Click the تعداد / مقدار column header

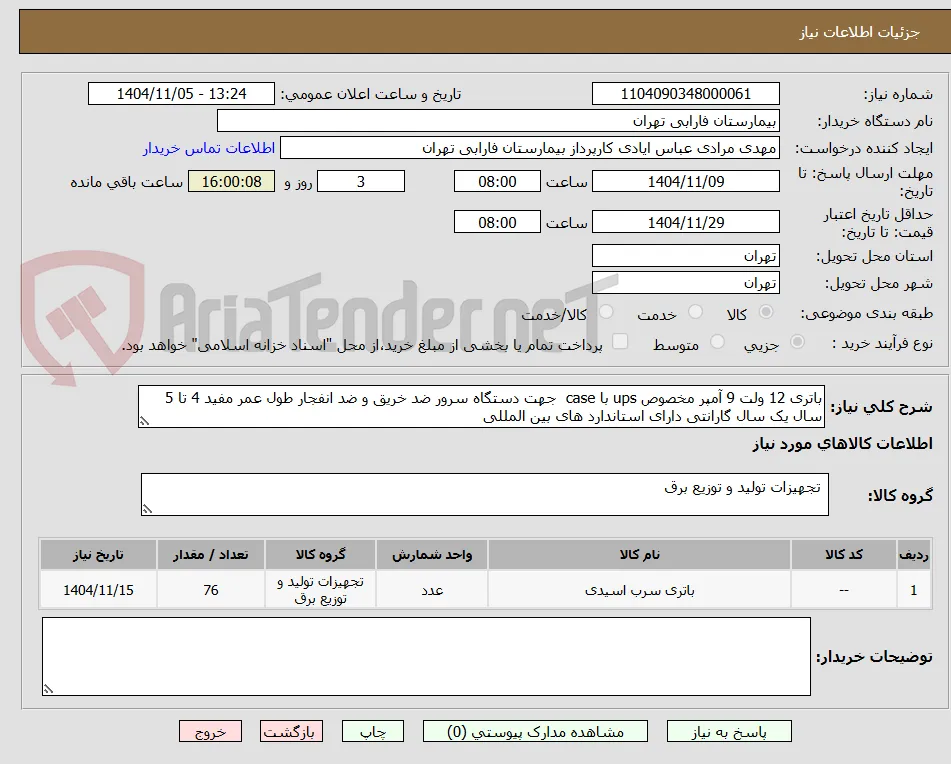click(210, 555)
